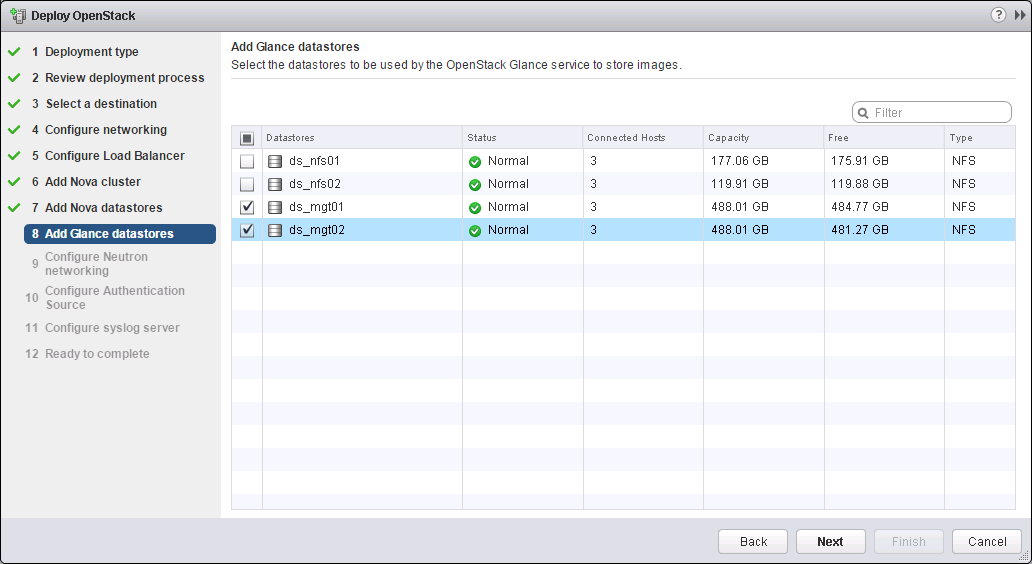Toggle the select-all checkbox in table header

247,138
